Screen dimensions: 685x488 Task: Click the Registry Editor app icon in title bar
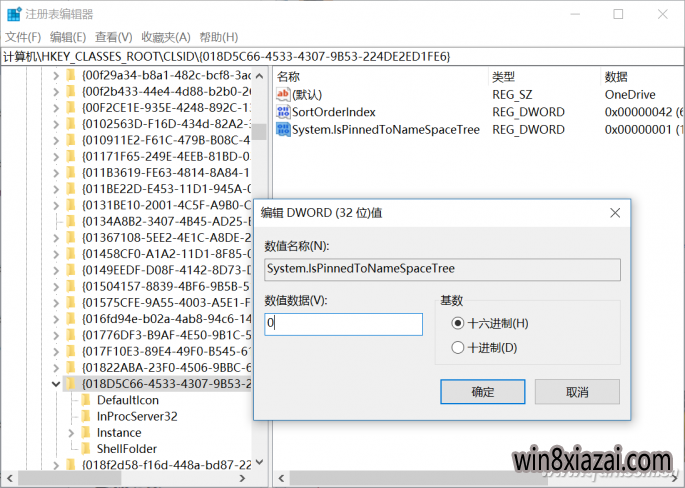tap(14, 14)
